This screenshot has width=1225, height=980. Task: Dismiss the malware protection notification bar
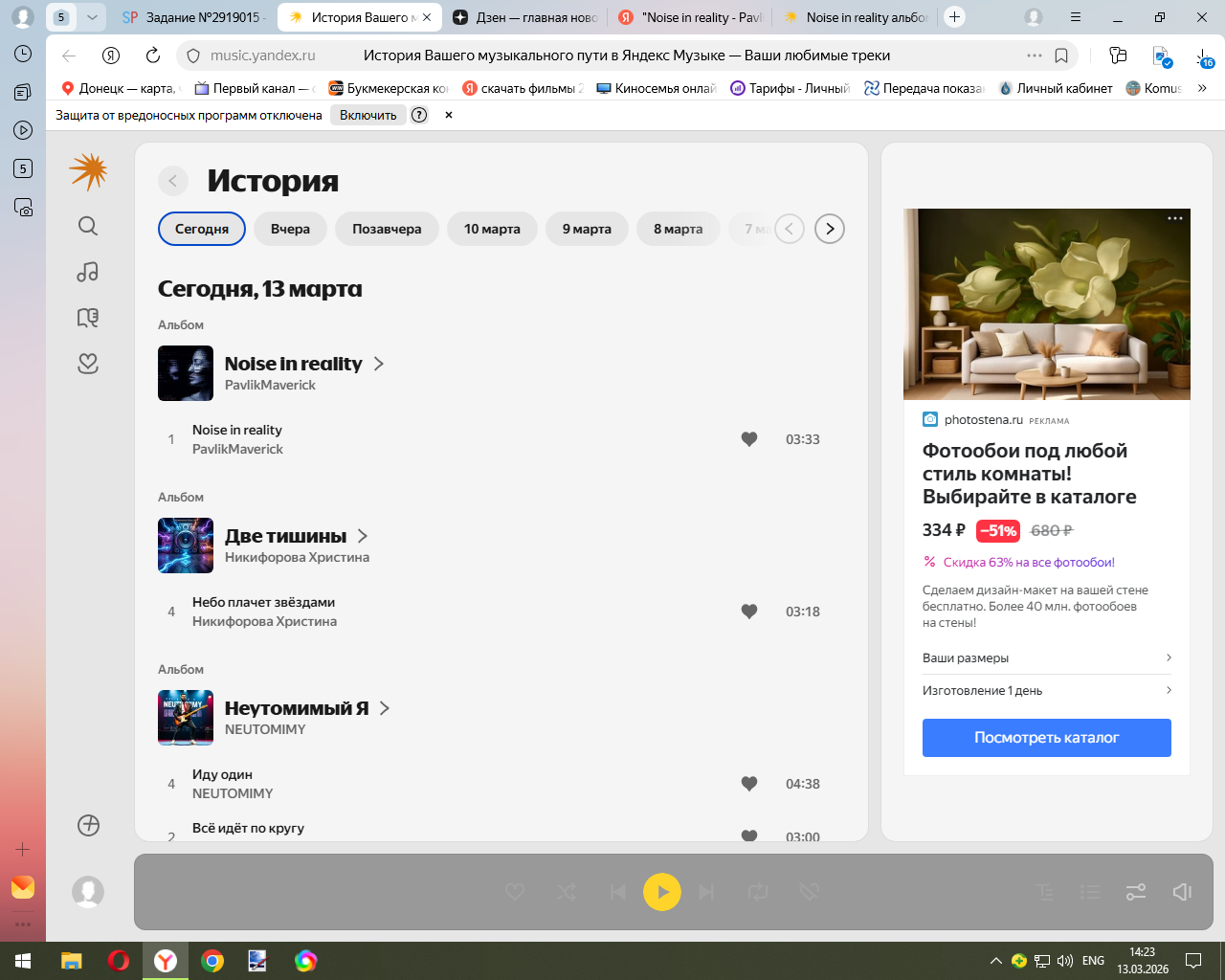click(x=449, y=115)
